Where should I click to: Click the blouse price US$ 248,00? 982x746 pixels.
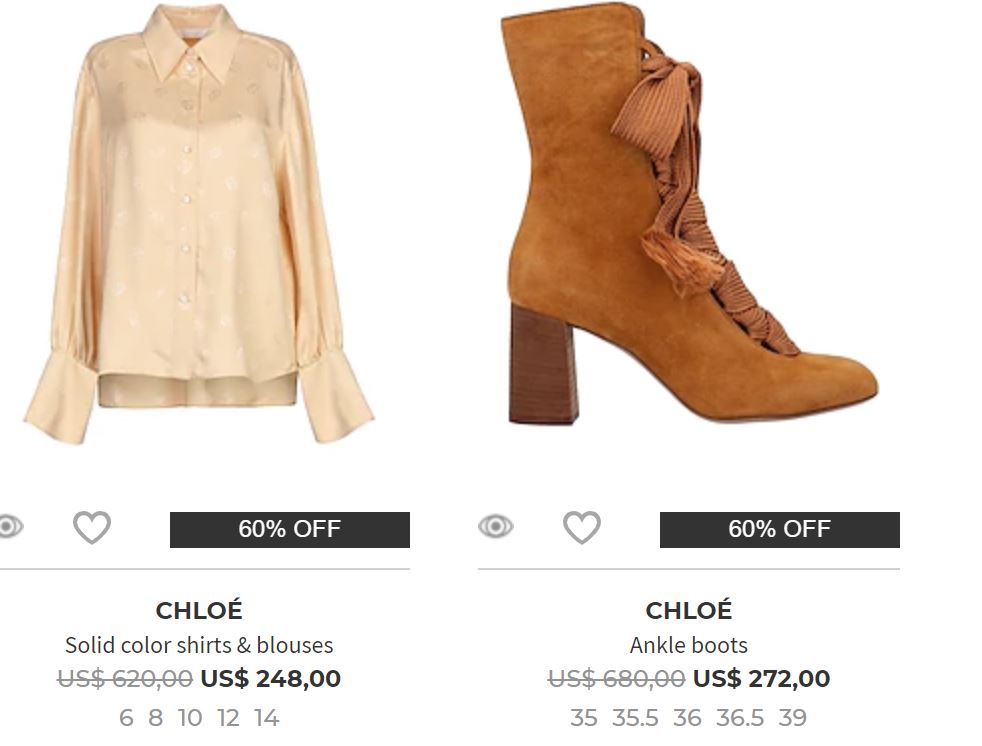tap(270, 679)
